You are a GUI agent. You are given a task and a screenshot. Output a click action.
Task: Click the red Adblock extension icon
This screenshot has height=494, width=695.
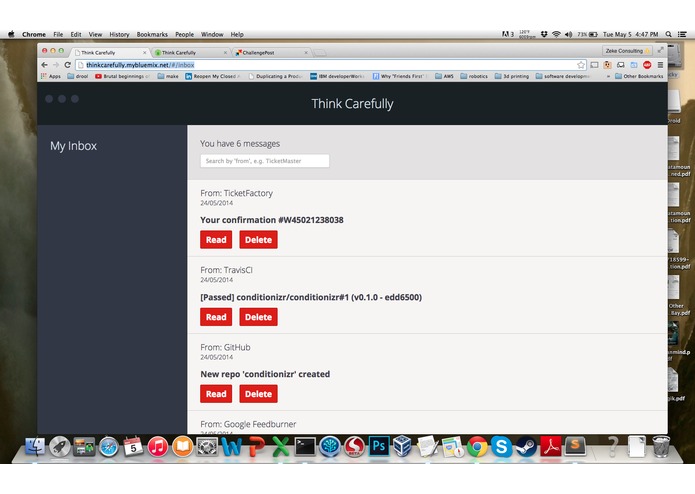pyautogui.click(x=647, y=65)
